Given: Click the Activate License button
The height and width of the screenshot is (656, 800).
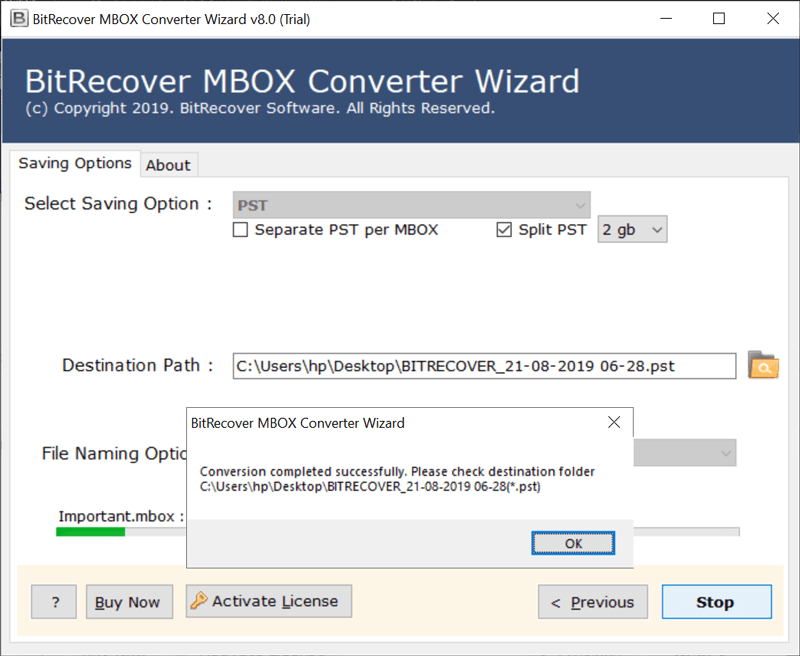Looking at the screenshot, I should click(x=269, y=601).
